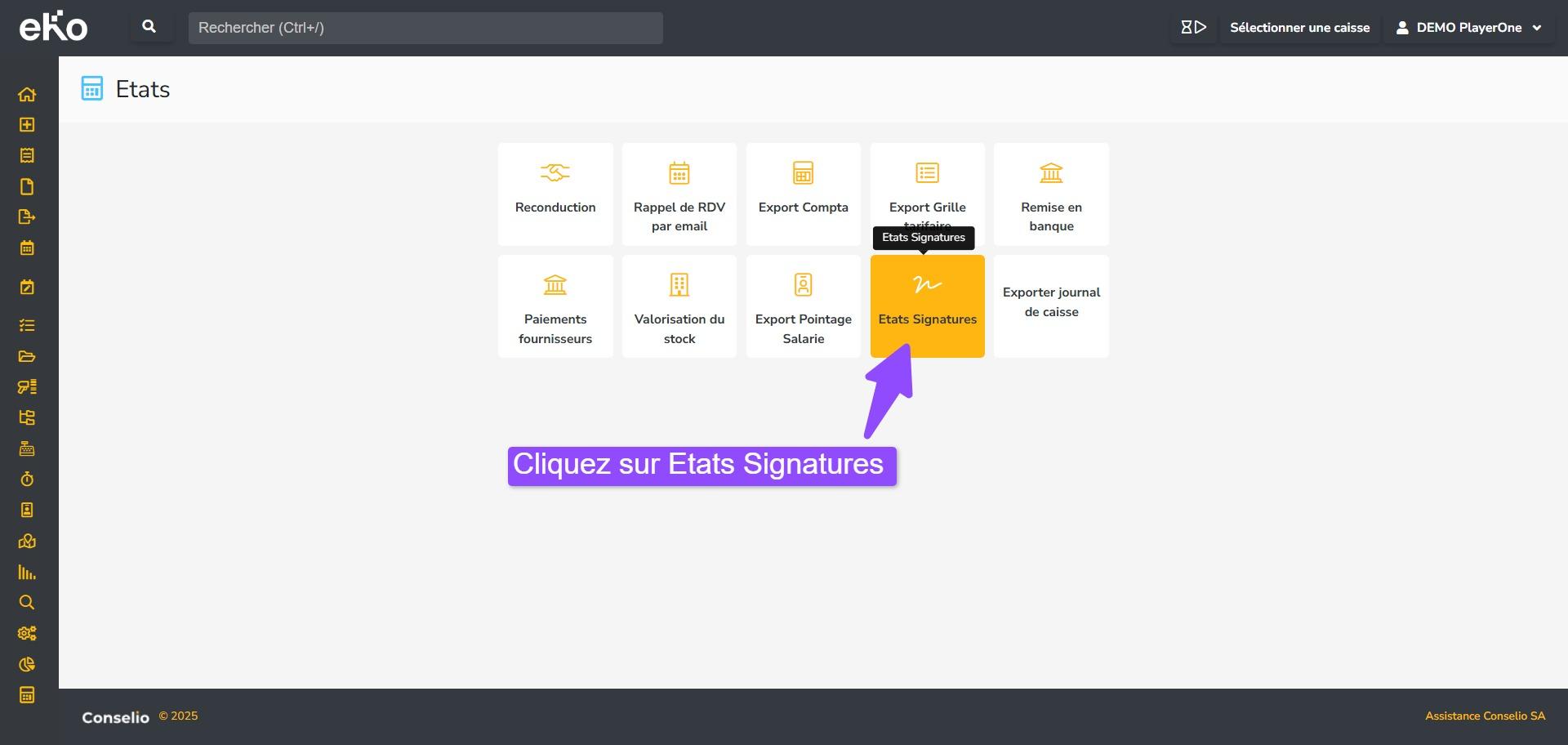Follow the Assistance Conselio SA link
The image size is (1568, 745).
coord(1485,716)
